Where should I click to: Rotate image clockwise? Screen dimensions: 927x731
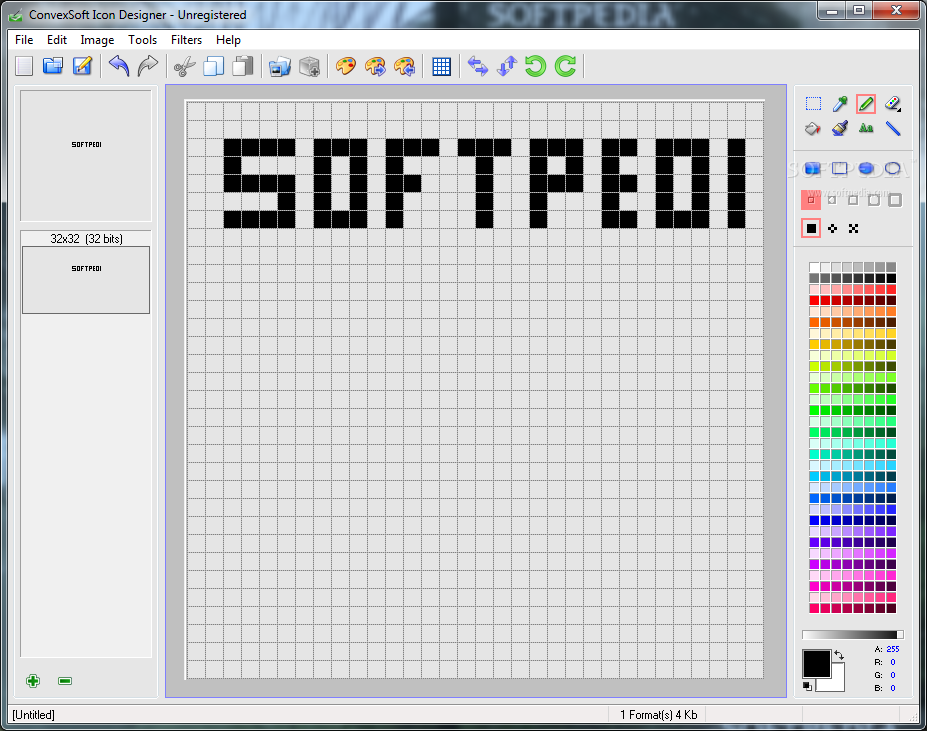tap(565, 66)
